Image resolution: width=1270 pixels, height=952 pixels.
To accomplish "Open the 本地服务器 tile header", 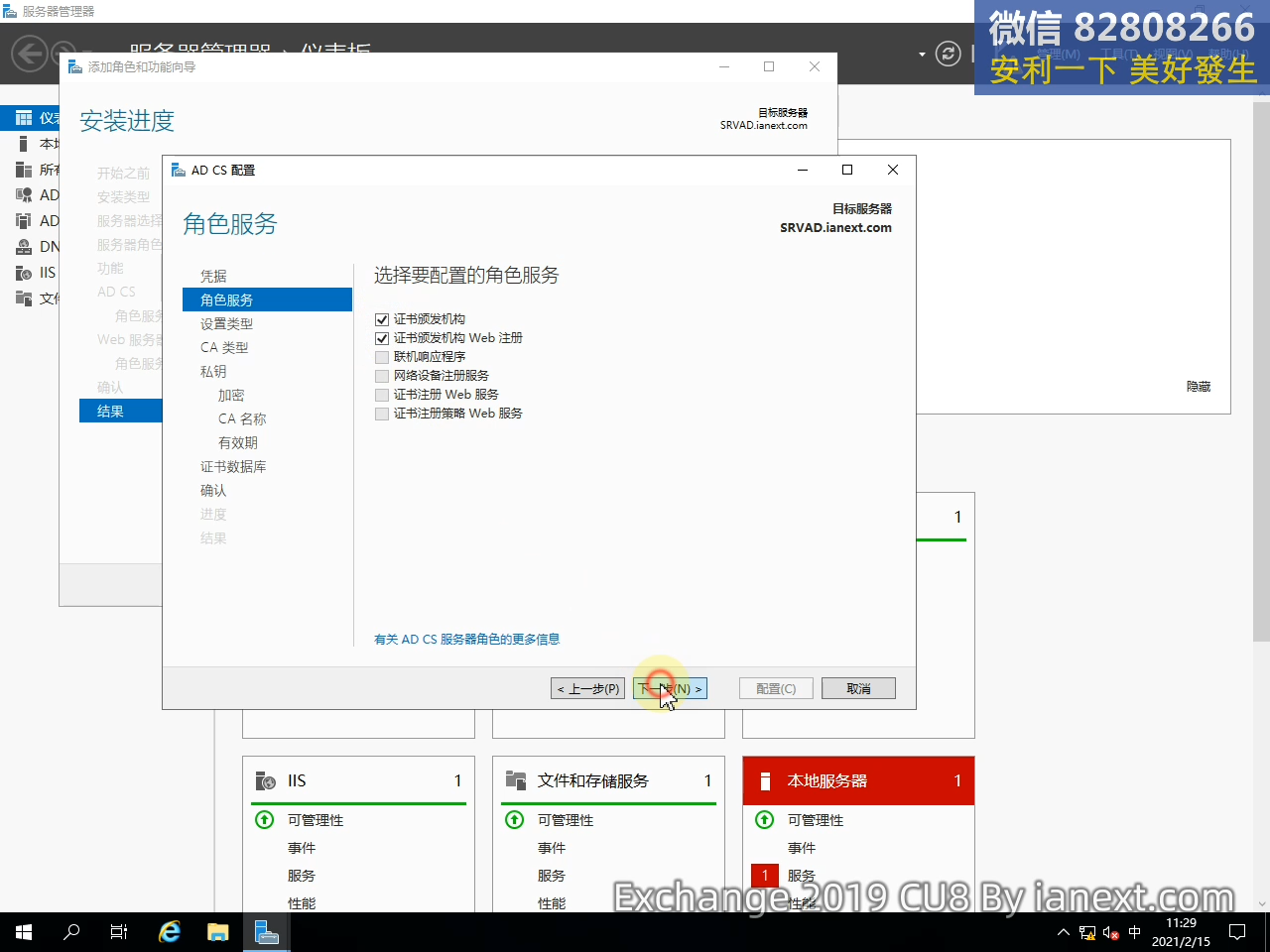I will [858, 780].
